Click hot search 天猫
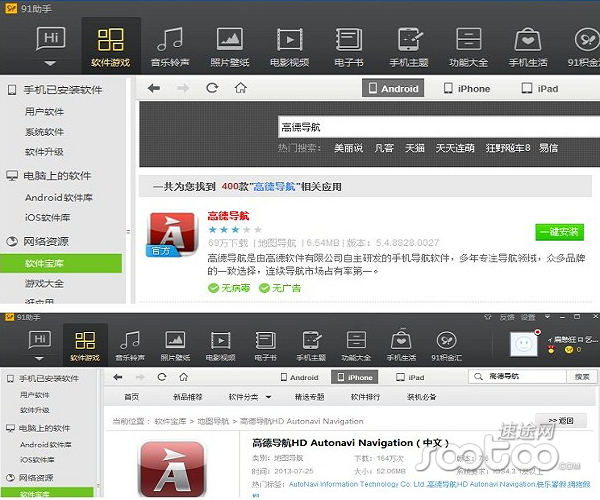This screenshot has height=500, width=600. (x=415, y=148)
